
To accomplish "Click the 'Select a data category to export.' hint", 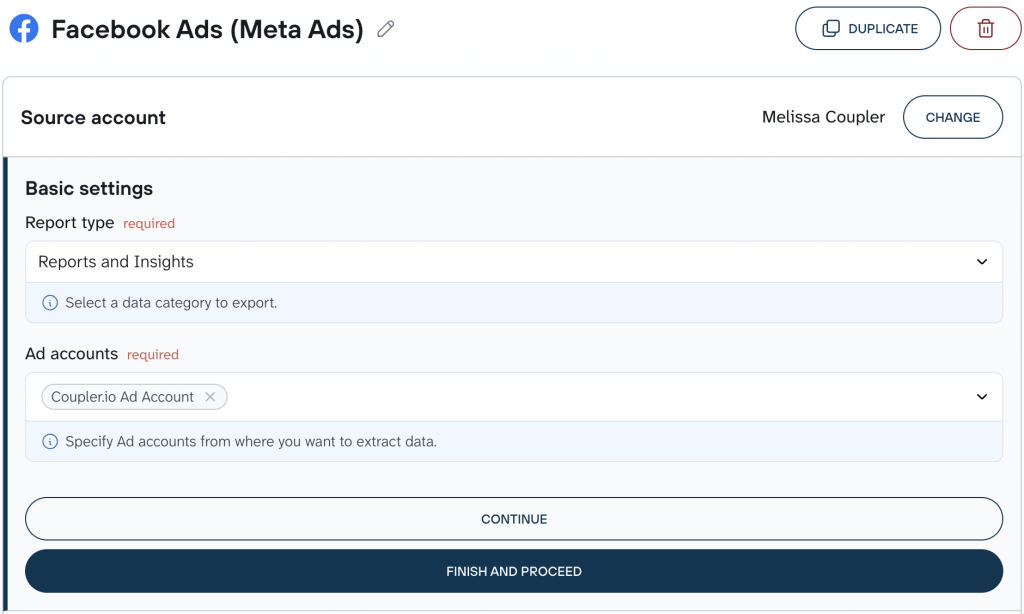I will [171, 302].
